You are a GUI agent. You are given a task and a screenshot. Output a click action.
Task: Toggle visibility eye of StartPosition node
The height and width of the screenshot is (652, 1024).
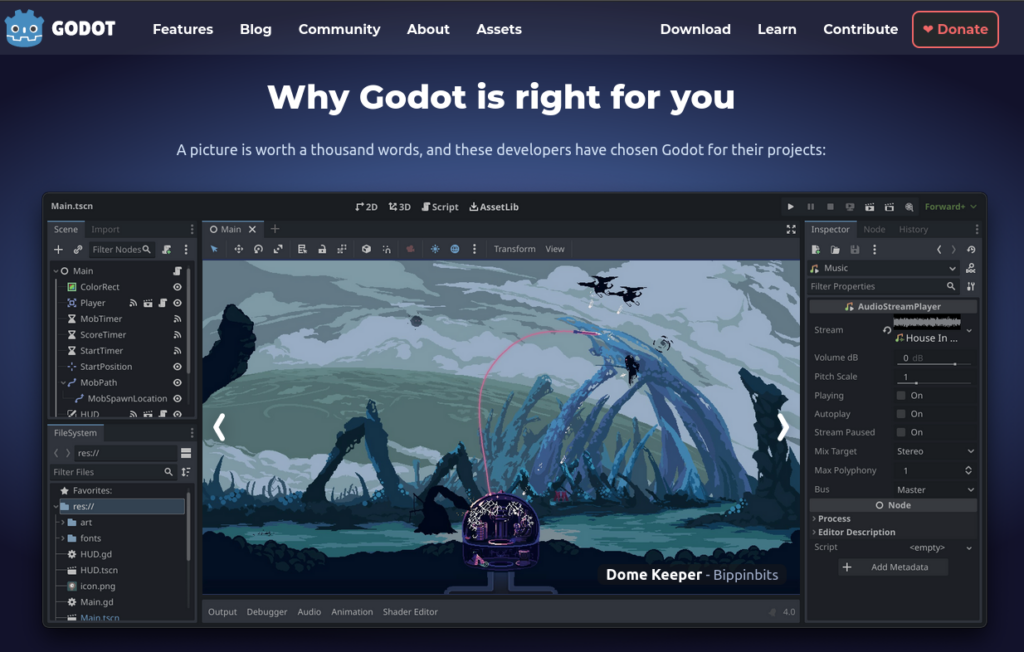(x=177, y=367)
